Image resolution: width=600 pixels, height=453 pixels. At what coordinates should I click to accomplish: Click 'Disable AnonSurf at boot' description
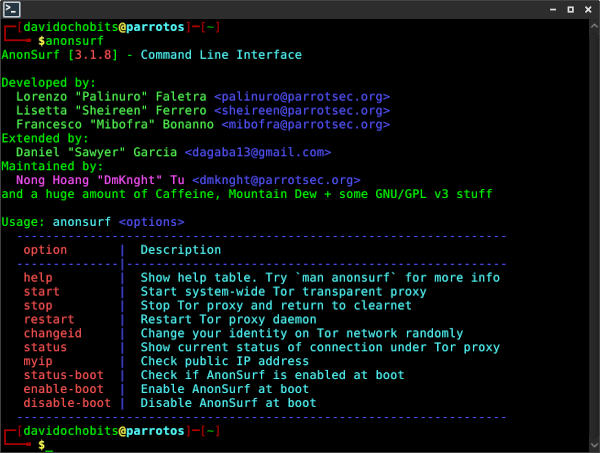[228, 403]
